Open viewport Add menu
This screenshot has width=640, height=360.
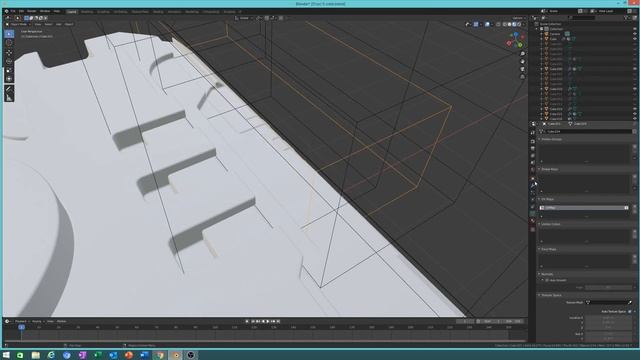pos(58,24)
